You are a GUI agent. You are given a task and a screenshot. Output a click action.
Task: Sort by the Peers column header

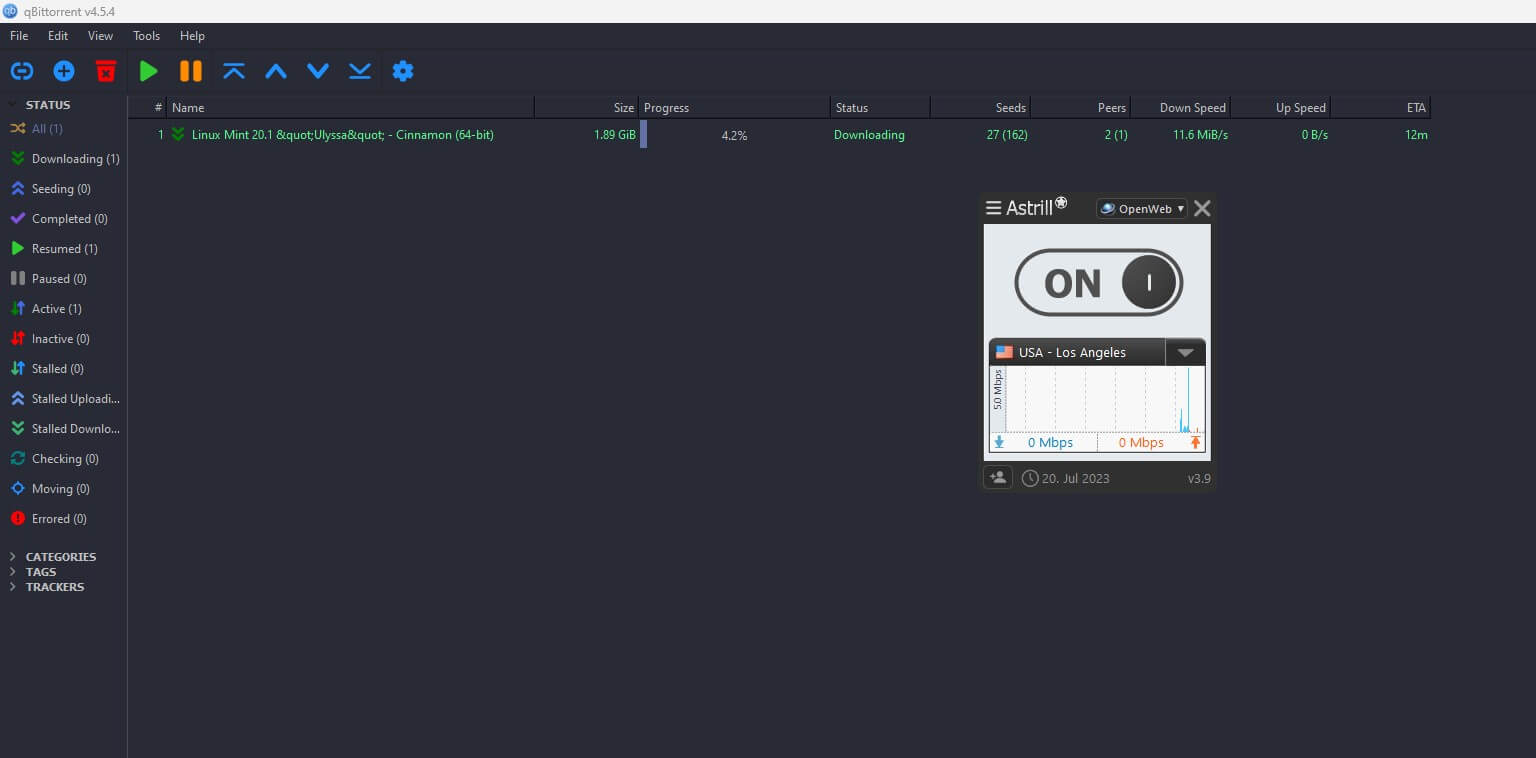click(x=1080, y=108)
